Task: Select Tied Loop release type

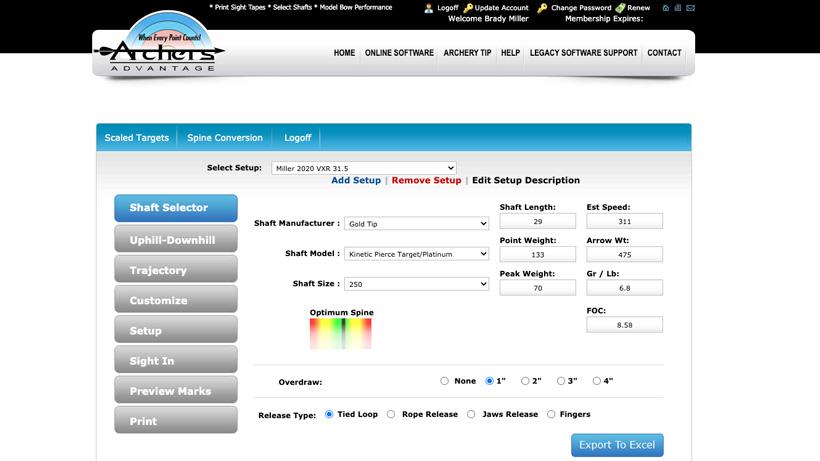Action: 329,414
